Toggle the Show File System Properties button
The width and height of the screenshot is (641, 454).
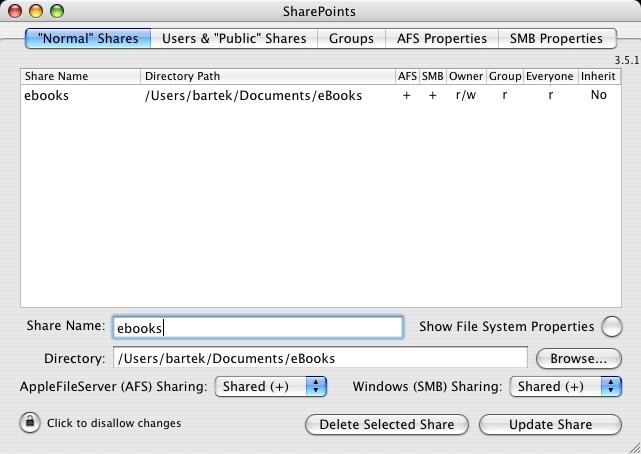click(612, 326)
